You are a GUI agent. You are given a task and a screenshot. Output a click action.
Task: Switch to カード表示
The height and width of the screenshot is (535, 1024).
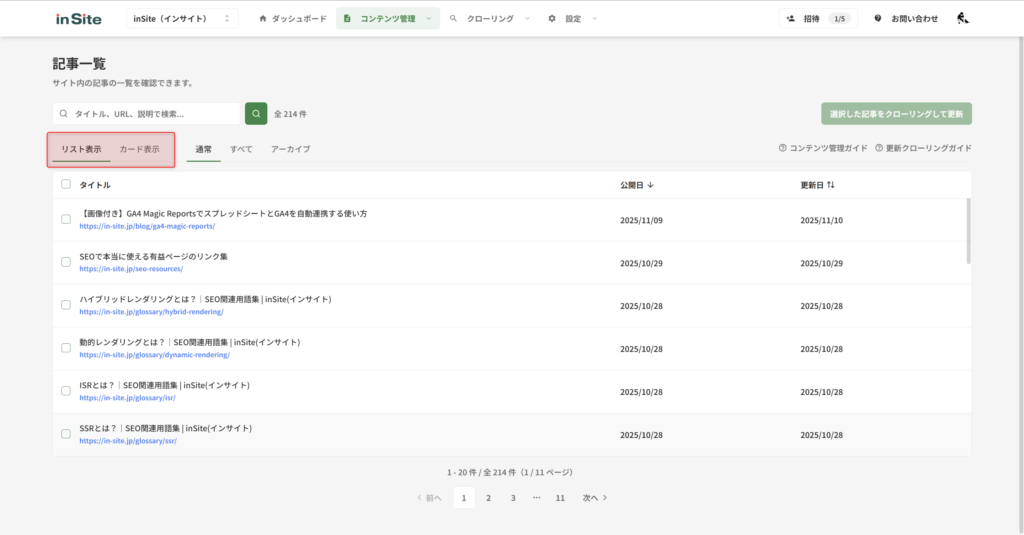pyautogui.click(x=139, y=149)
